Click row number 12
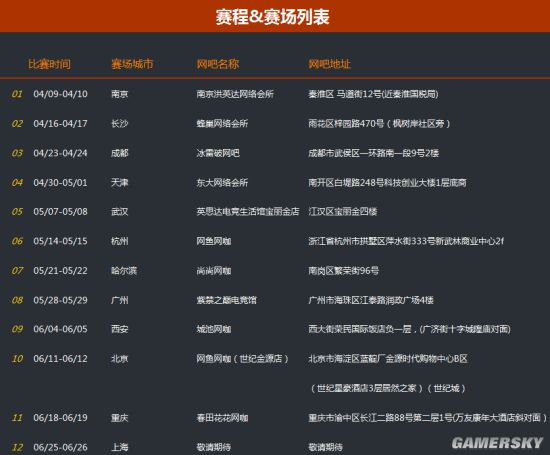The image size is (550, 455). [17, 447]
